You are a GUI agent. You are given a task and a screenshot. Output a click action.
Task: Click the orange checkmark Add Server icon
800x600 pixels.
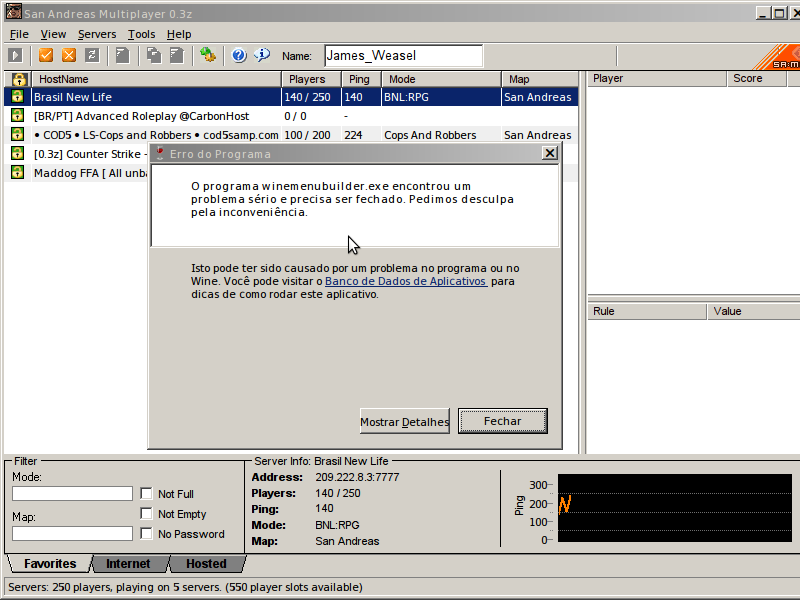pos(46,55)
